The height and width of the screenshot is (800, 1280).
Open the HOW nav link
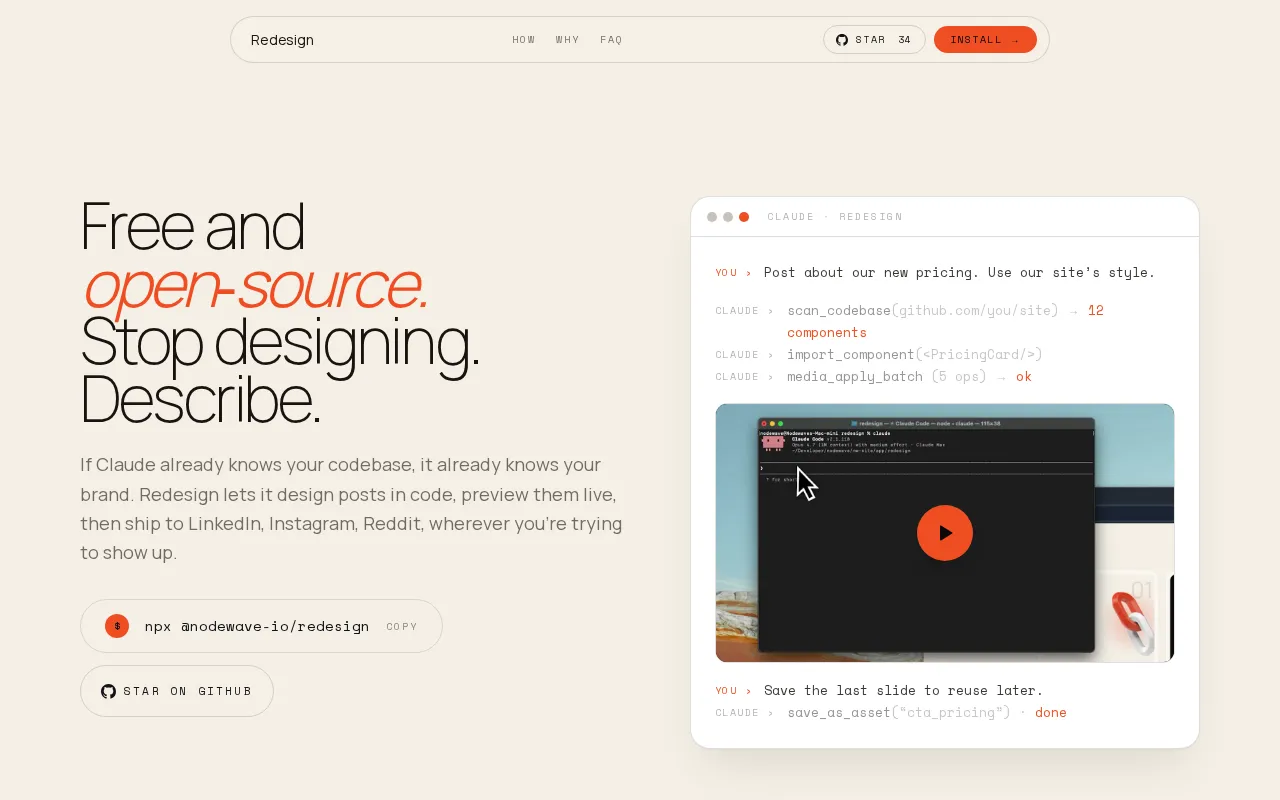click(524, 40)
